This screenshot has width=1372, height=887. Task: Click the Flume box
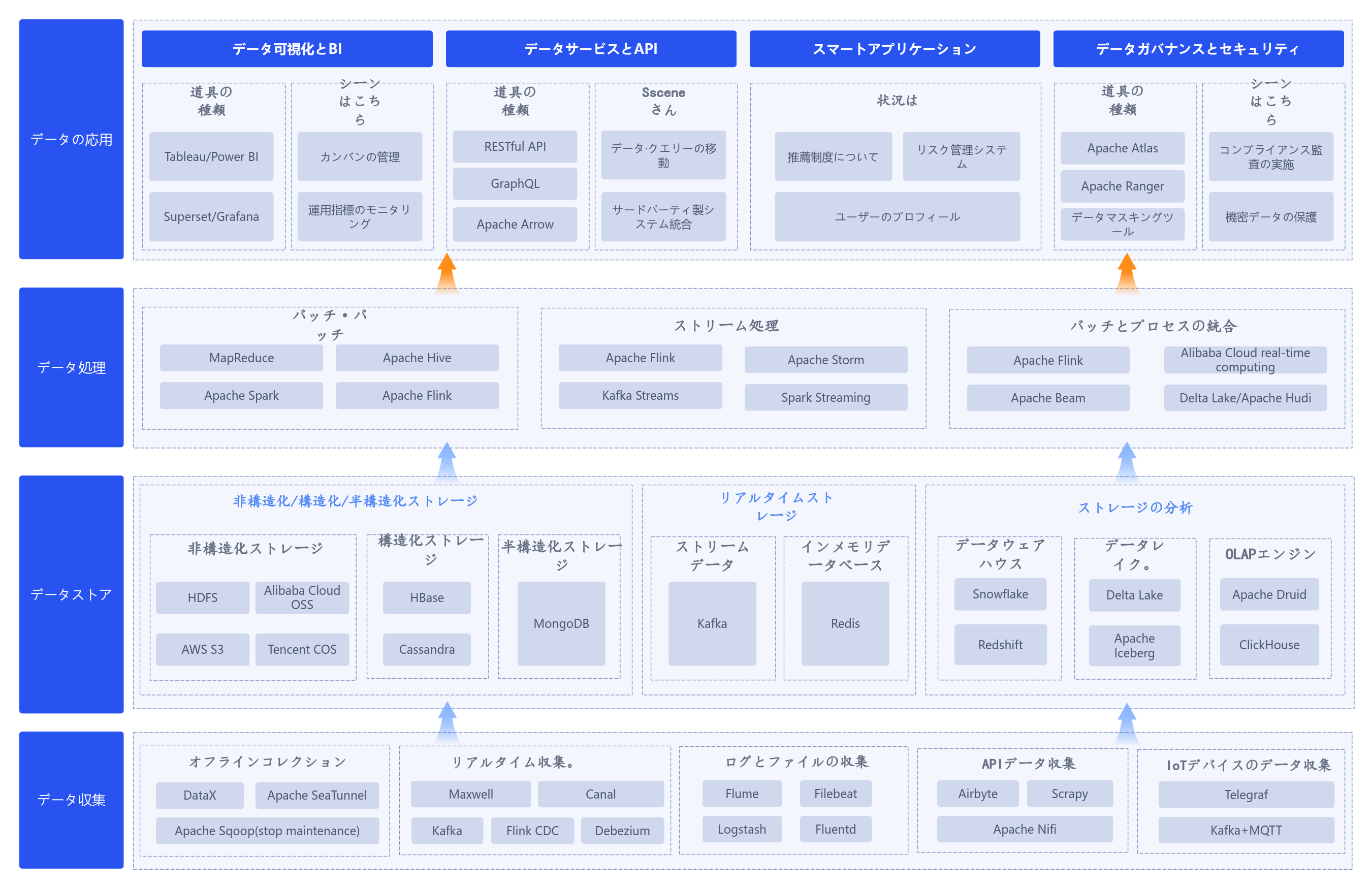click(x=742, y=794)
